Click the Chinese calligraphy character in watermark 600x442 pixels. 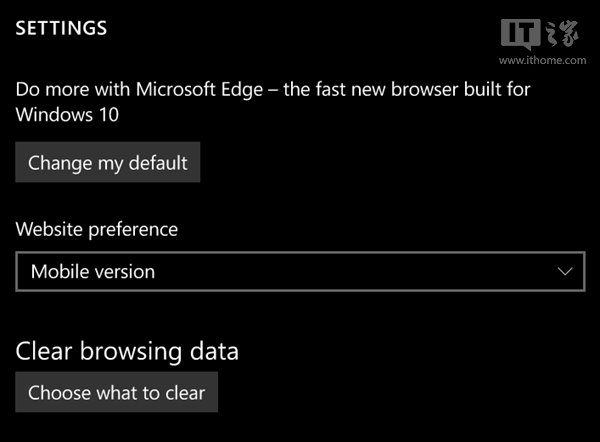(562, 34)
